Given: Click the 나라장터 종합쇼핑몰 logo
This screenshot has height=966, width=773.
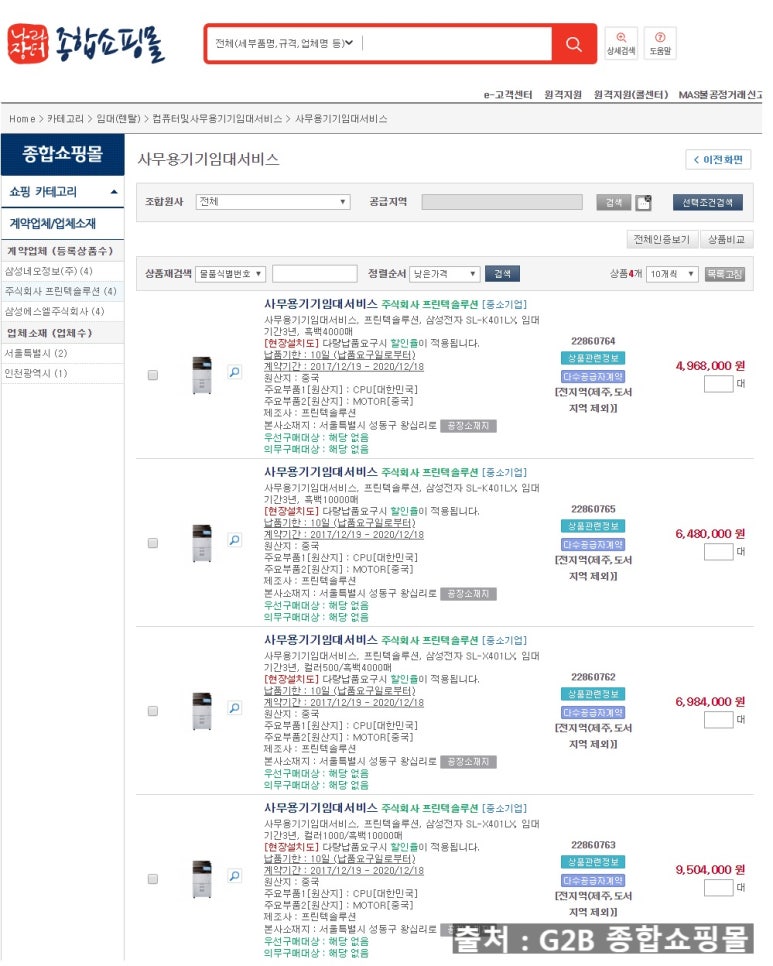Looking at the screenshot, I should [86, 44].
